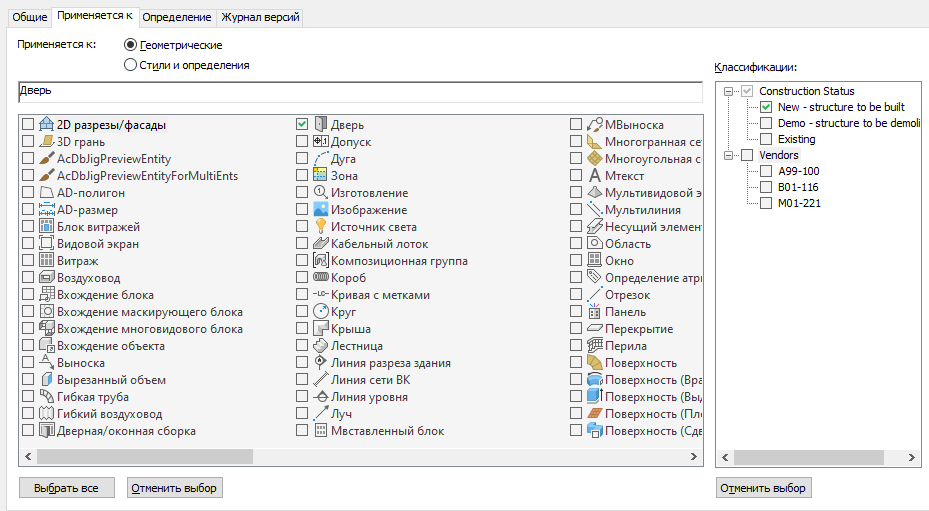Uncheck New - structure to be built
The width and height of the screenshot is (929, 511).
click(766, 107)
